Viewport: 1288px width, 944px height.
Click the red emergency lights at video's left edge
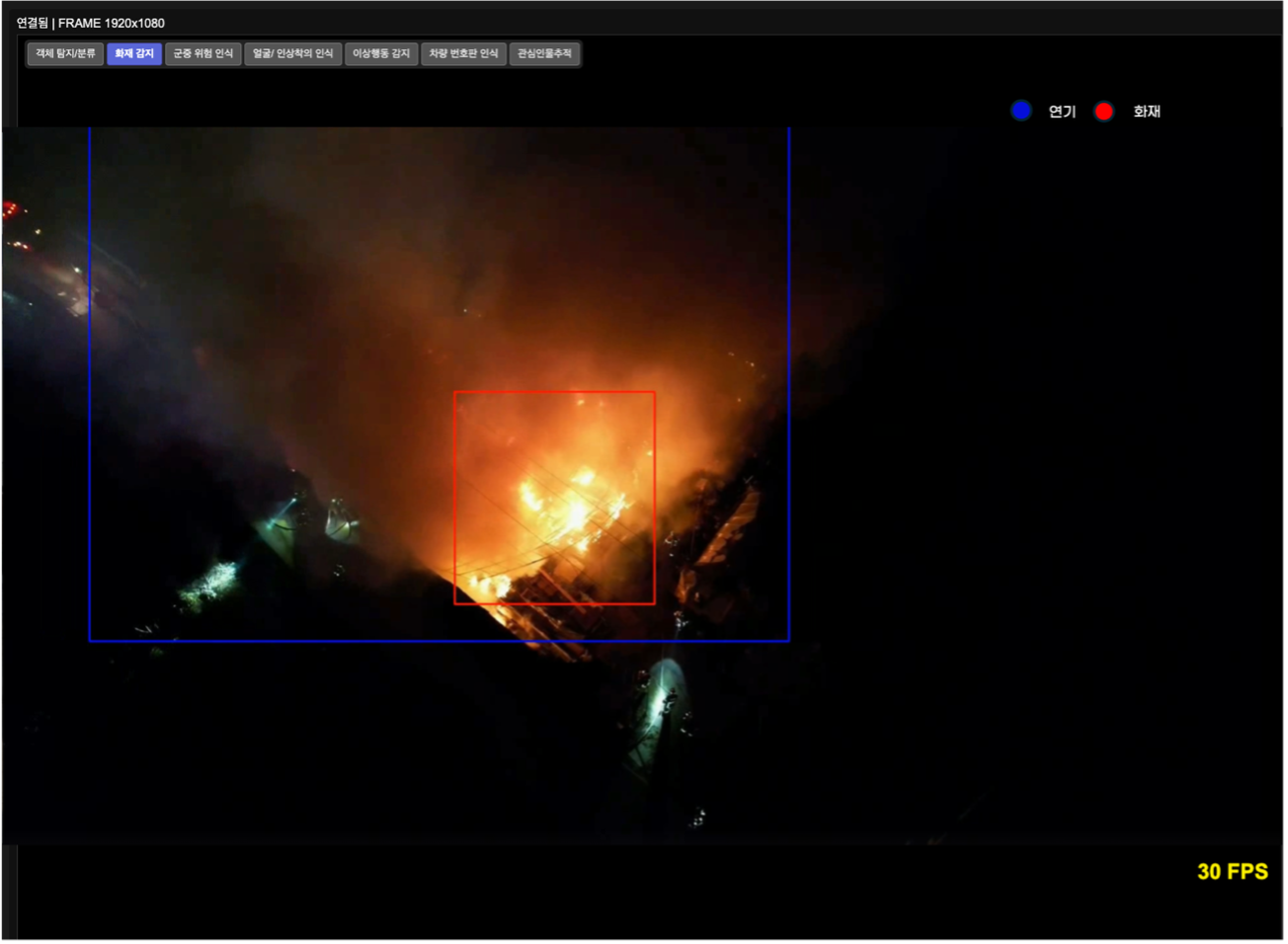click(11, 209)
